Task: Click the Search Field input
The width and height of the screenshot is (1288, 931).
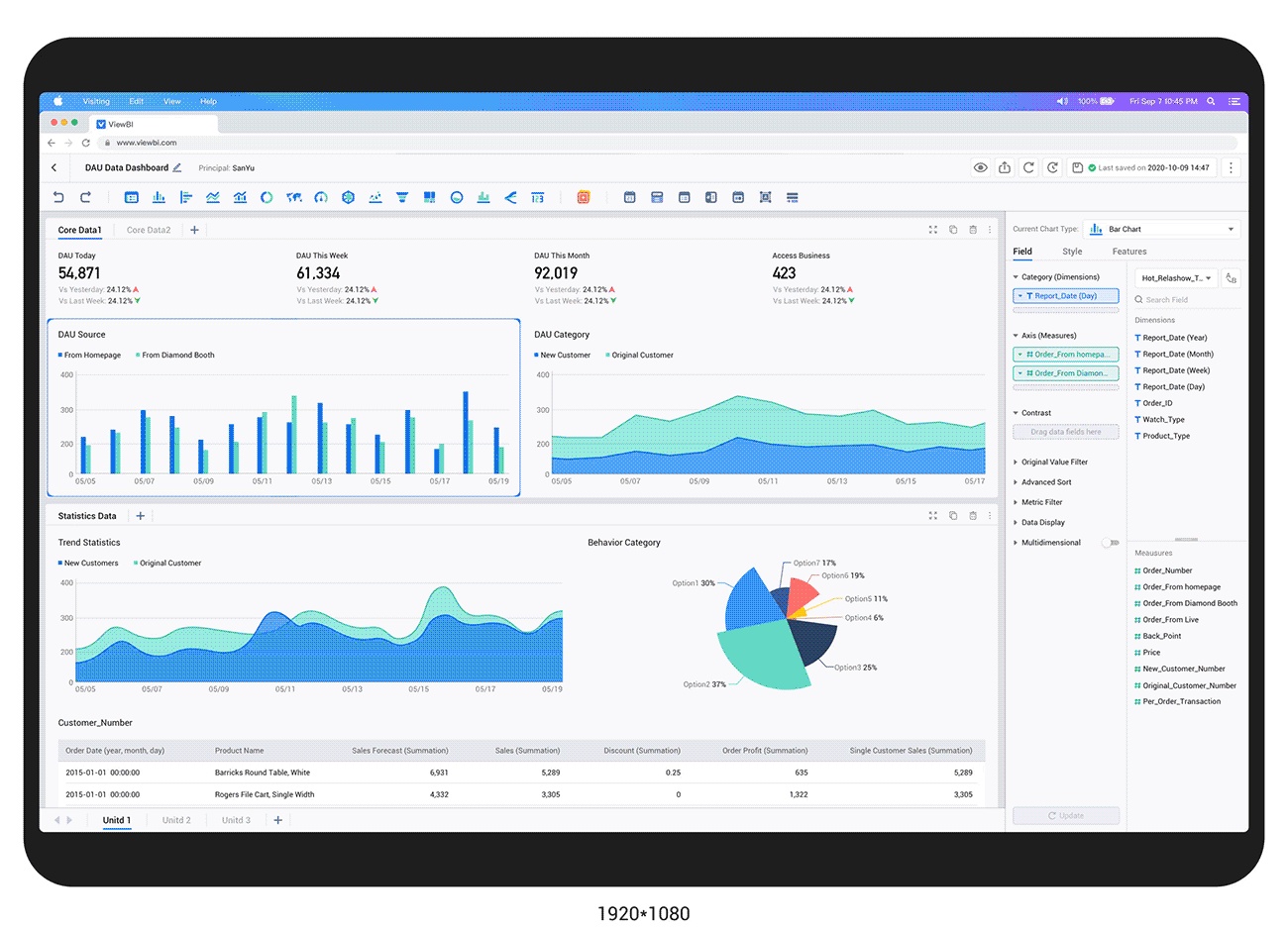Action: 1187,299
